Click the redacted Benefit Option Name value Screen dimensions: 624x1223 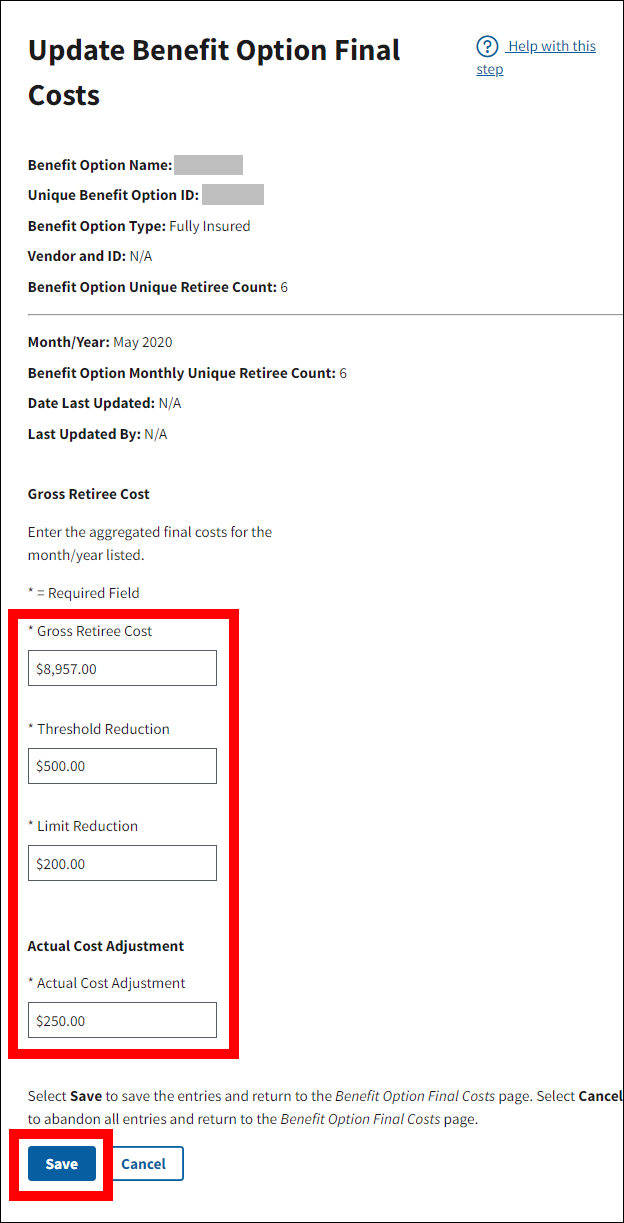[x=208, y=165]
